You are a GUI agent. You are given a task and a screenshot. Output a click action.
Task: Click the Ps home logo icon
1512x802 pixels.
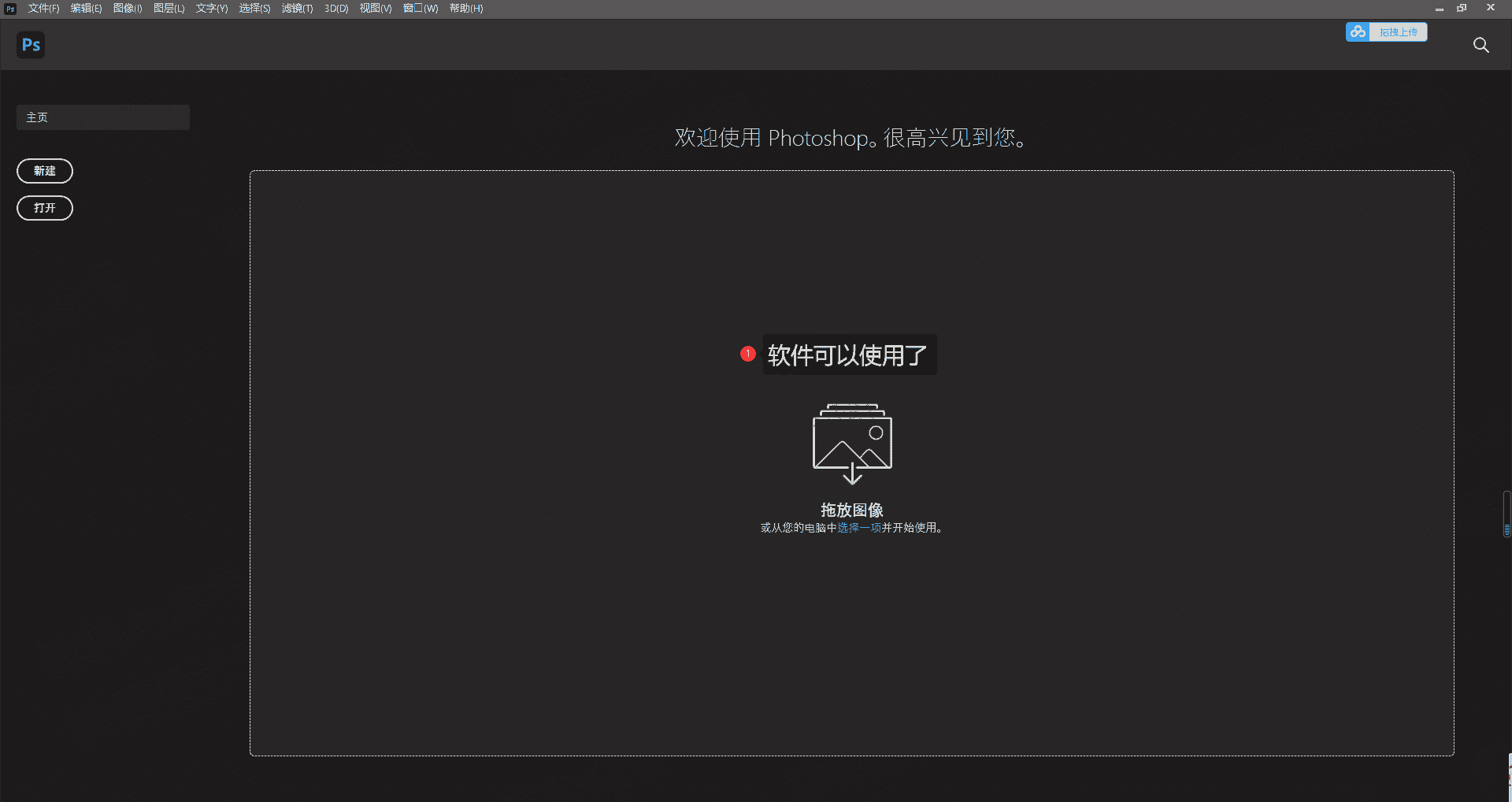(31, 45)
